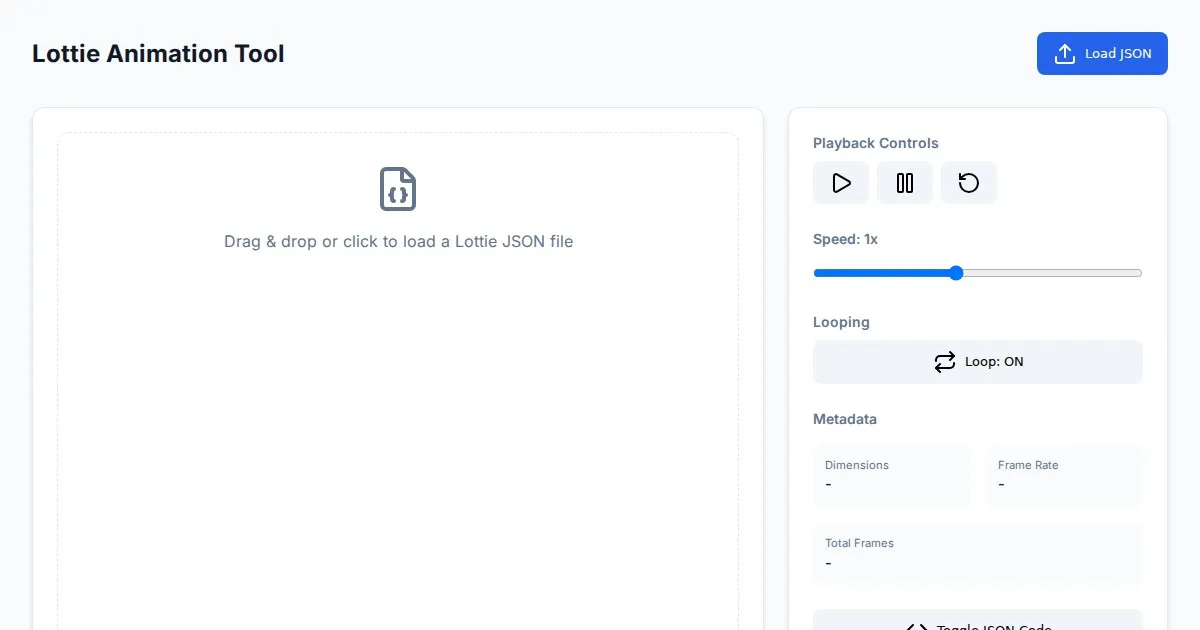Viewport: 1200px width, 630px height.
Task: Select the Total Frames metadata card
Action: pos(977,553)
